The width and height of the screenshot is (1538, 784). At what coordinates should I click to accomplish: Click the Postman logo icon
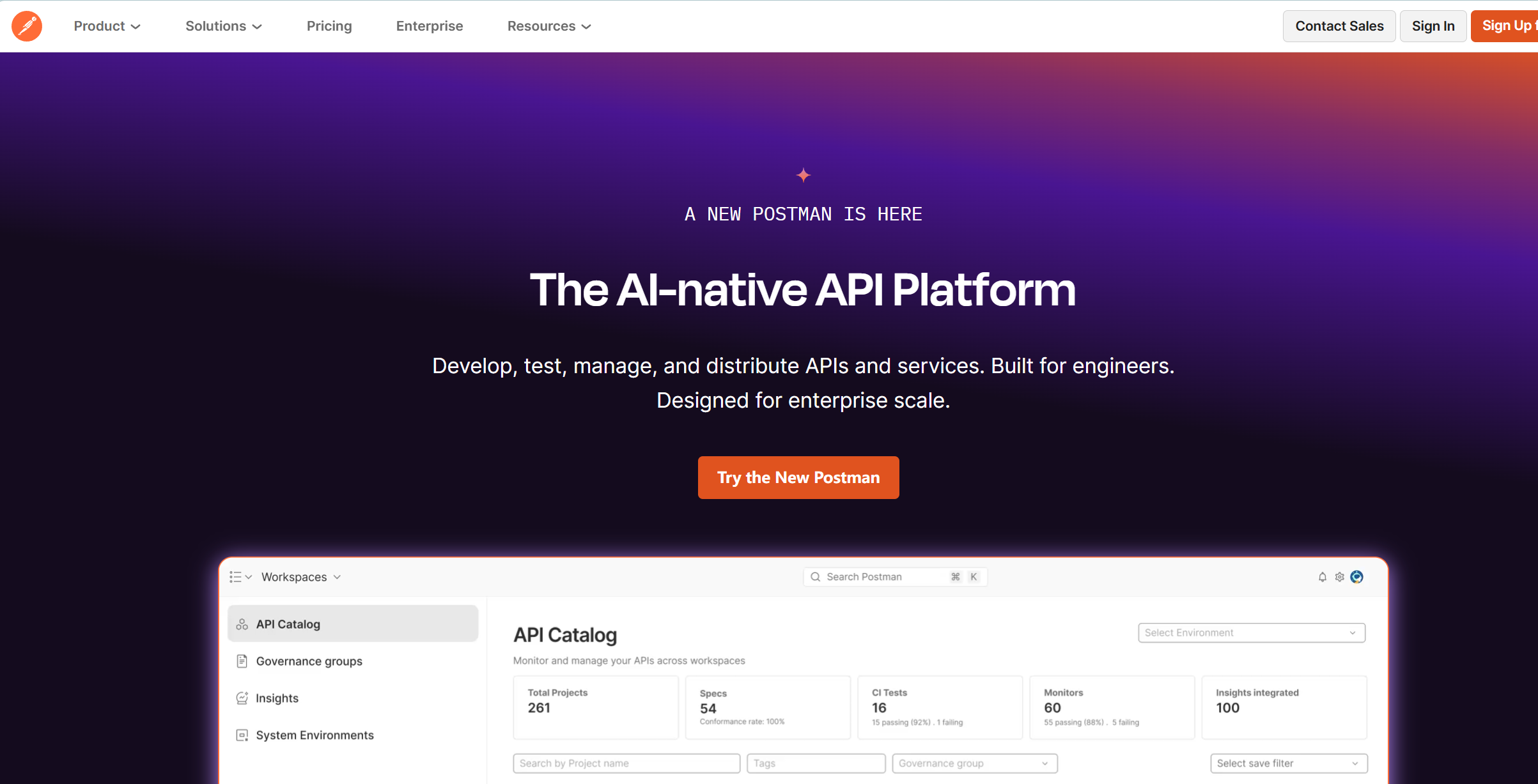tap(27, 26)
